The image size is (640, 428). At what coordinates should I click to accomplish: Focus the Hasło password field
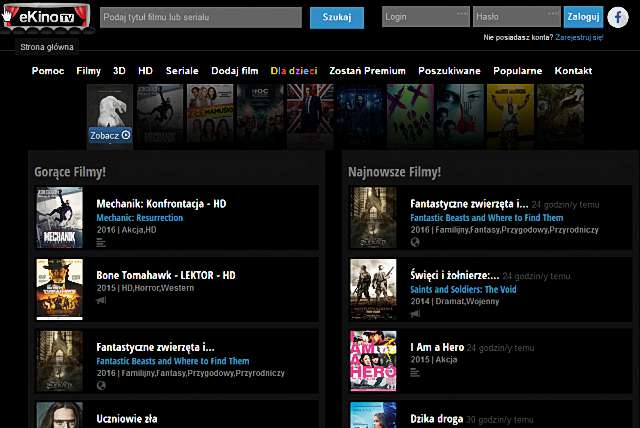pos(516,17)
